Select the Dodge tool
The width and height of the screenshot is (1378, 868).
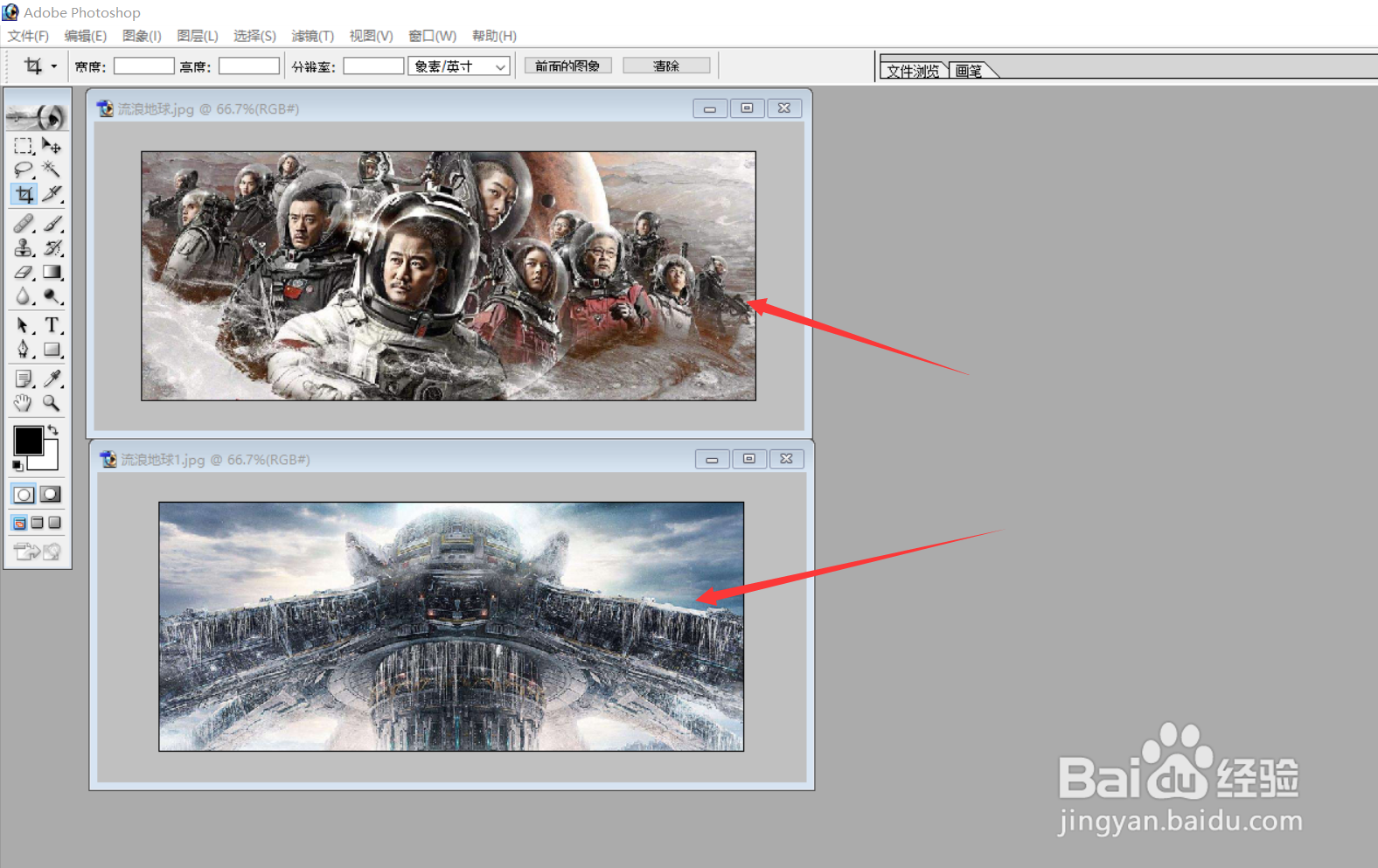pos(52,296)
